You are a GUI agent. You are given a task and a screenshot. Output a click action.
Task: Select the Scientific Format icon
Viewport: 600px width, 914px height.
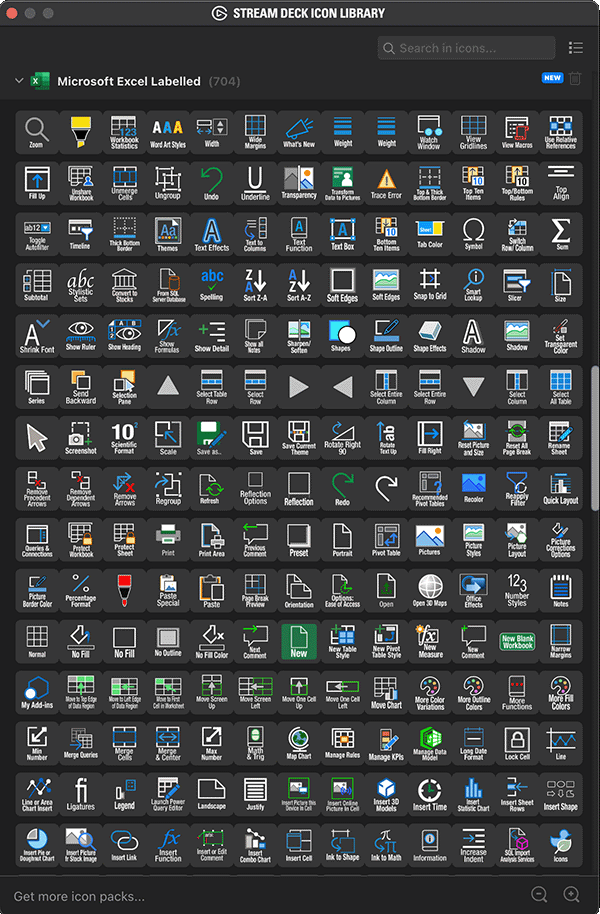pyautogui.click(x=124, y=438)
